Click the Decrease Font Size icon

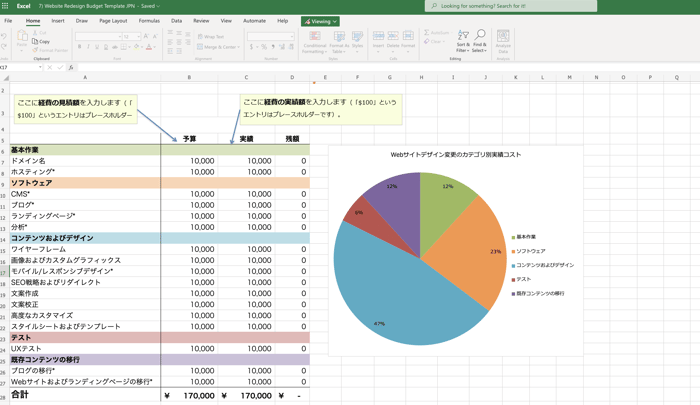coord(155,36)
